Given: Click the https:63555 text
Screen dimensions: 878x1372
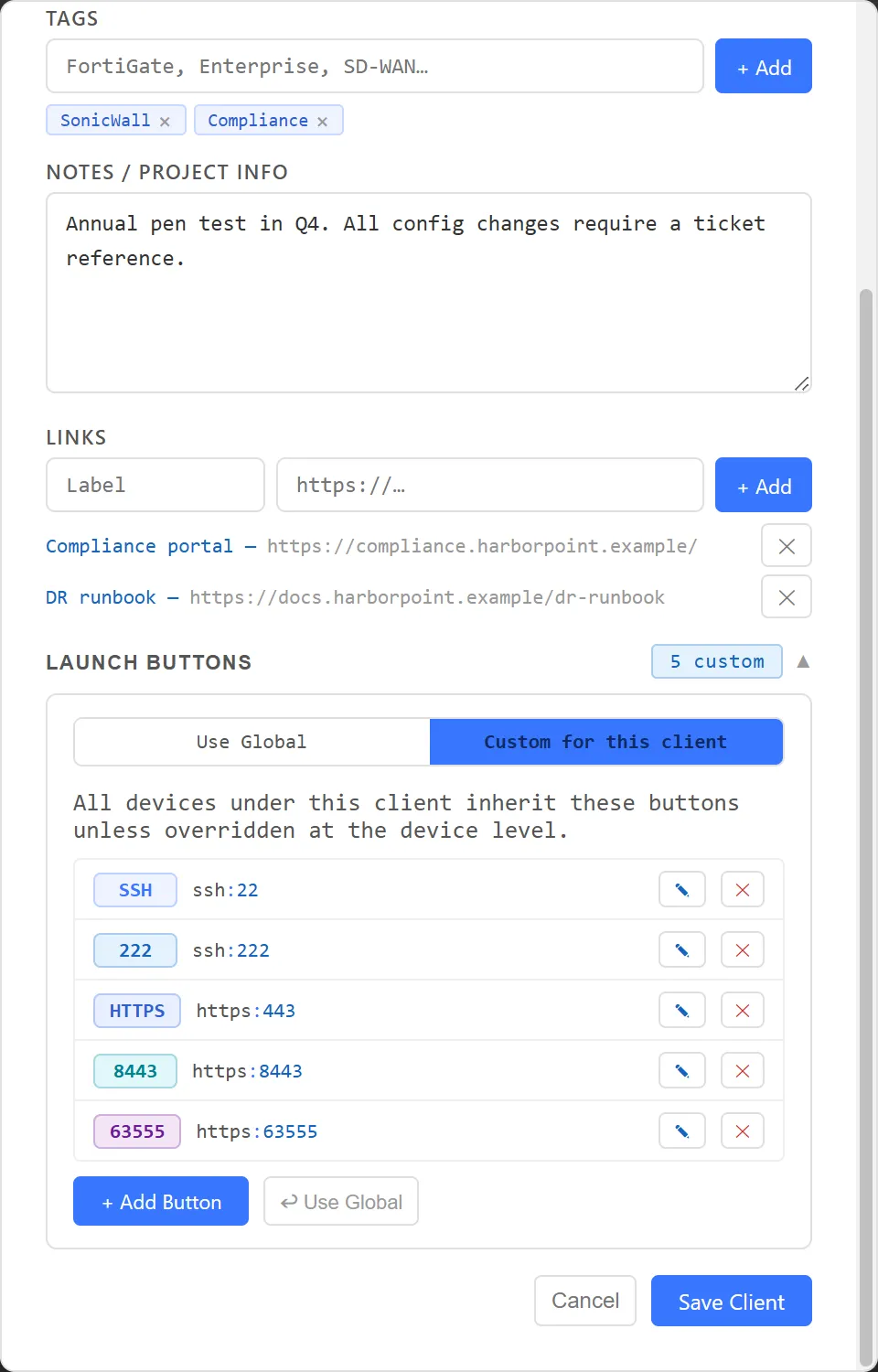Looking at the screenshot, I should (257, 1131).
